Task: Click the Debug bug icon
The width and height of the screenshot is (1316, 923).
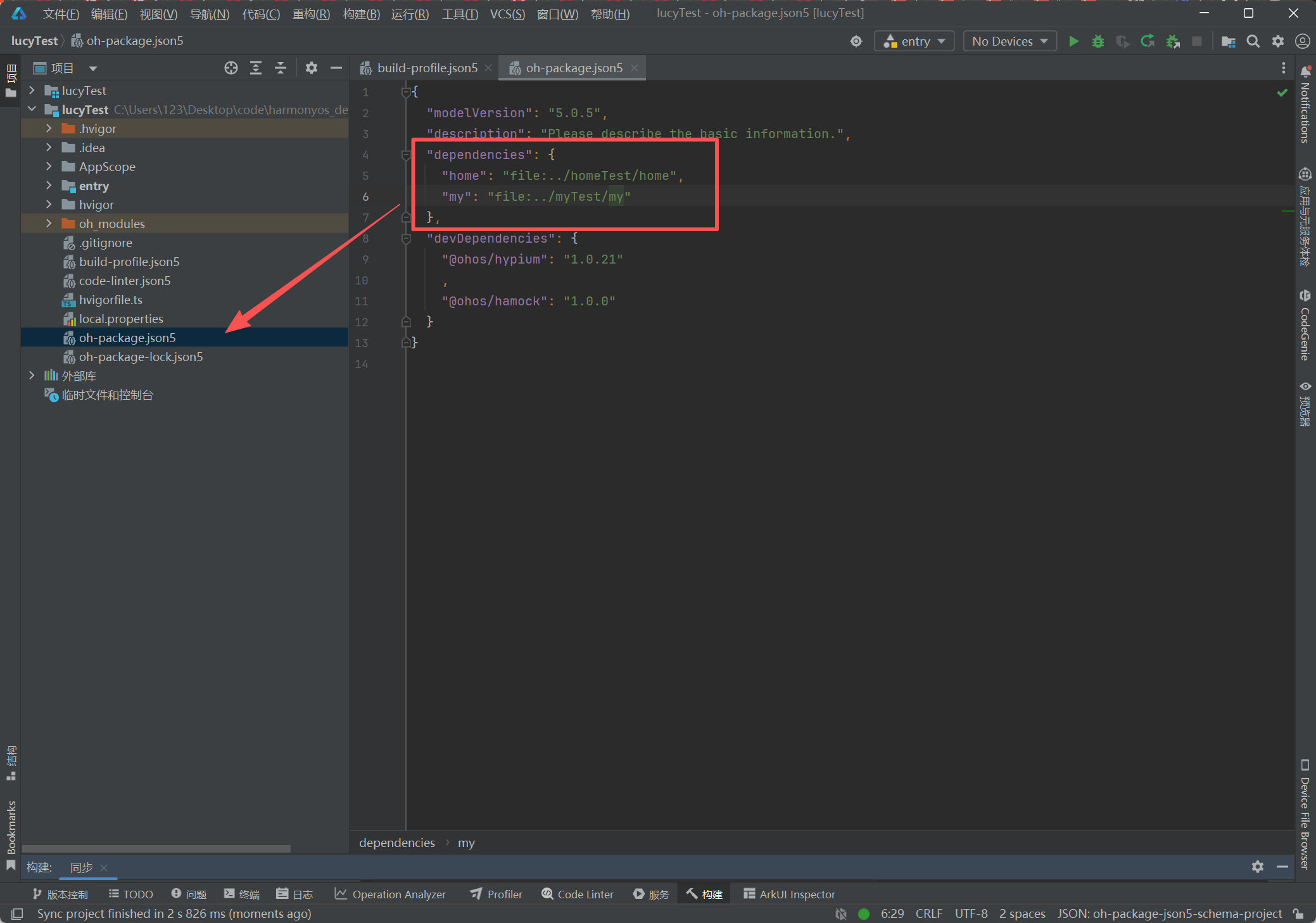Action: (x=1098, y=41)
